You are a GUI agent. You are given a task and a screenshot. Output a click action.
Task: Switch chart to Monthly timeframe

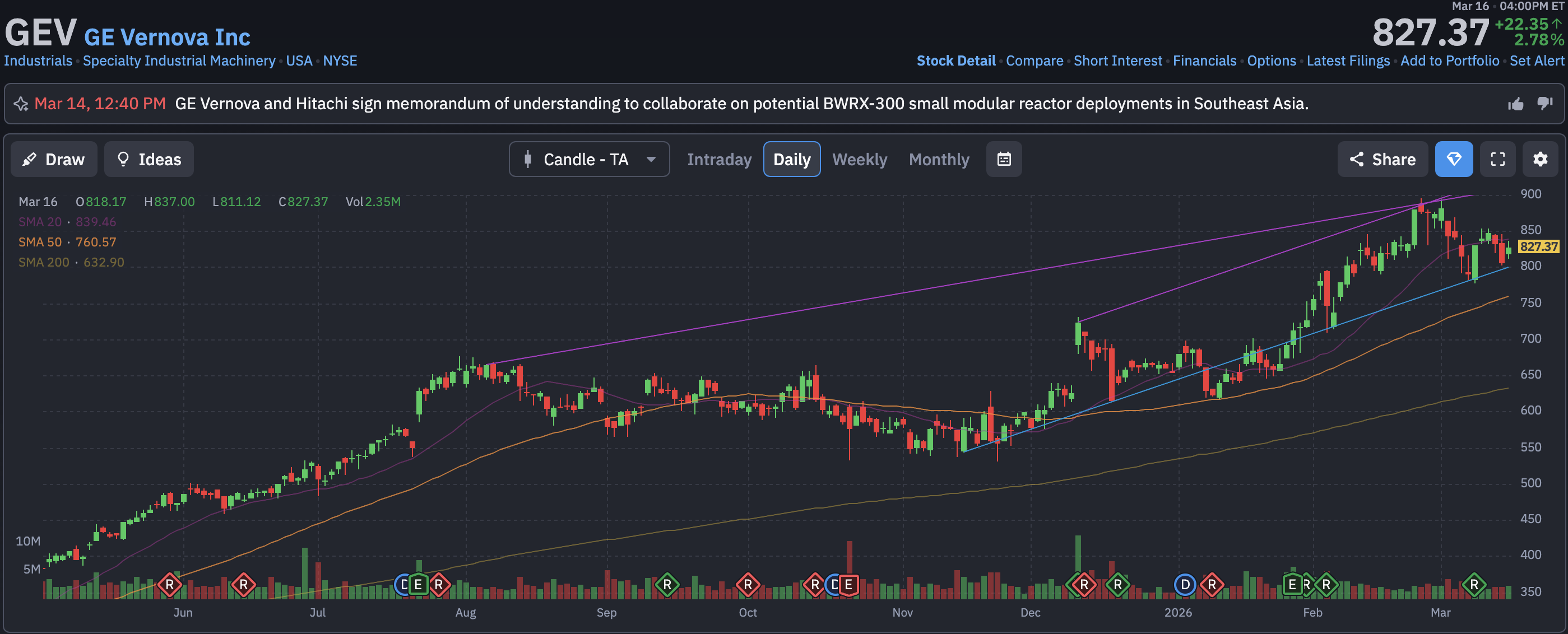[x=939, y=160]
